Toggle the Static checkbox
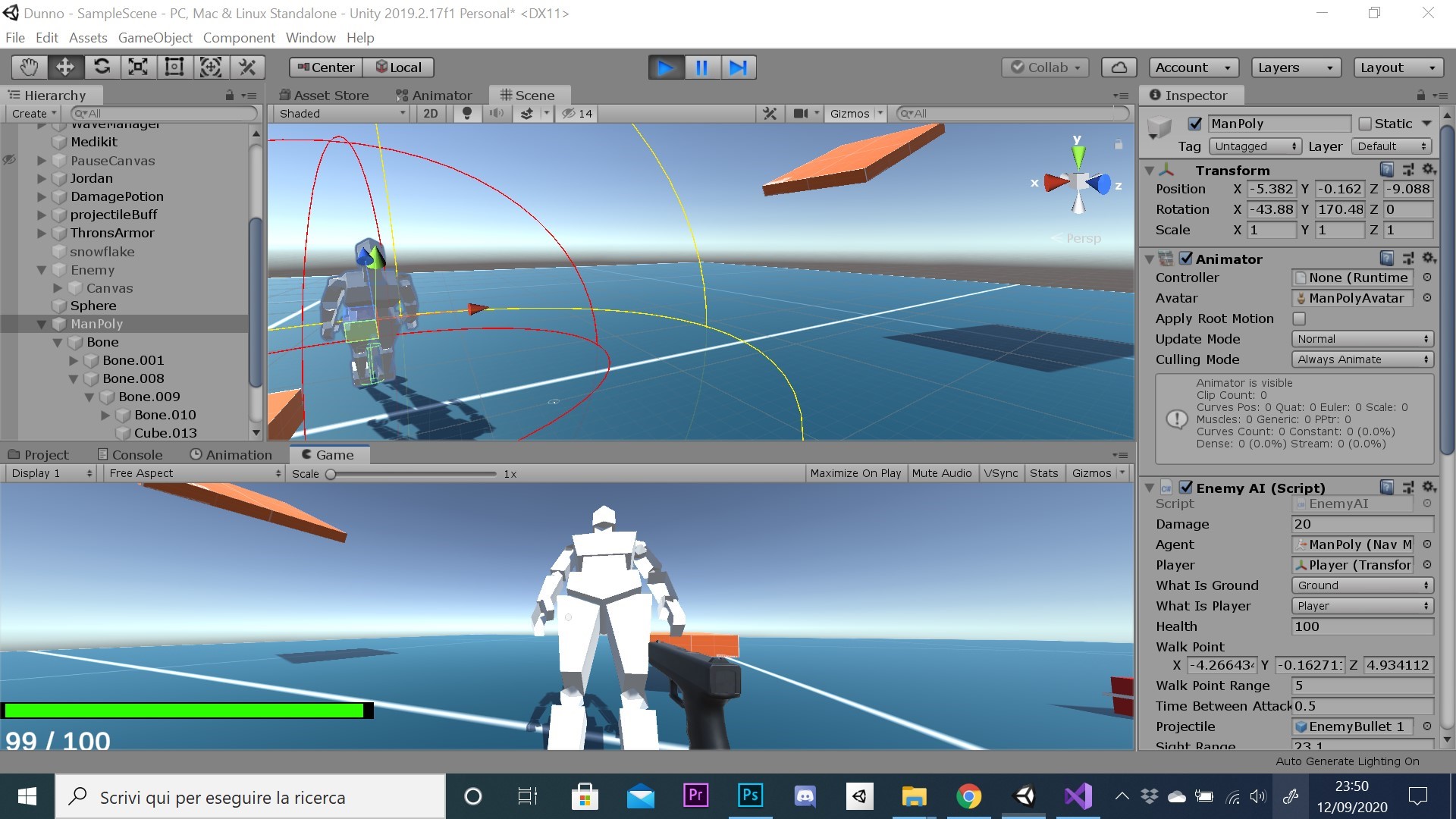This screenshot has width=1456, height=819. click(1365, 124)
